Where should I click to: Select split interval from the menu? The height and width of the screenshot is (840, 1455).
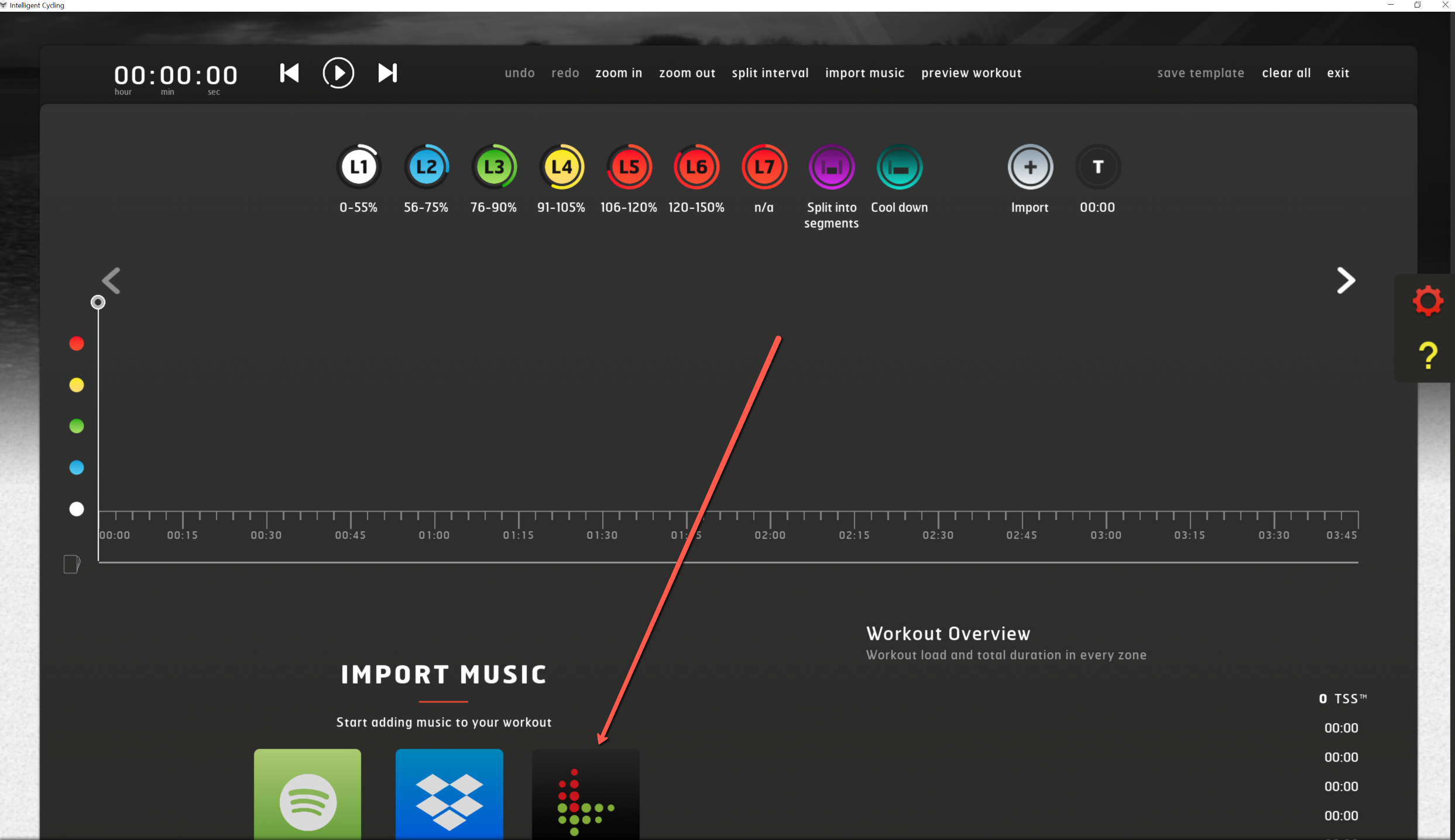770,73
